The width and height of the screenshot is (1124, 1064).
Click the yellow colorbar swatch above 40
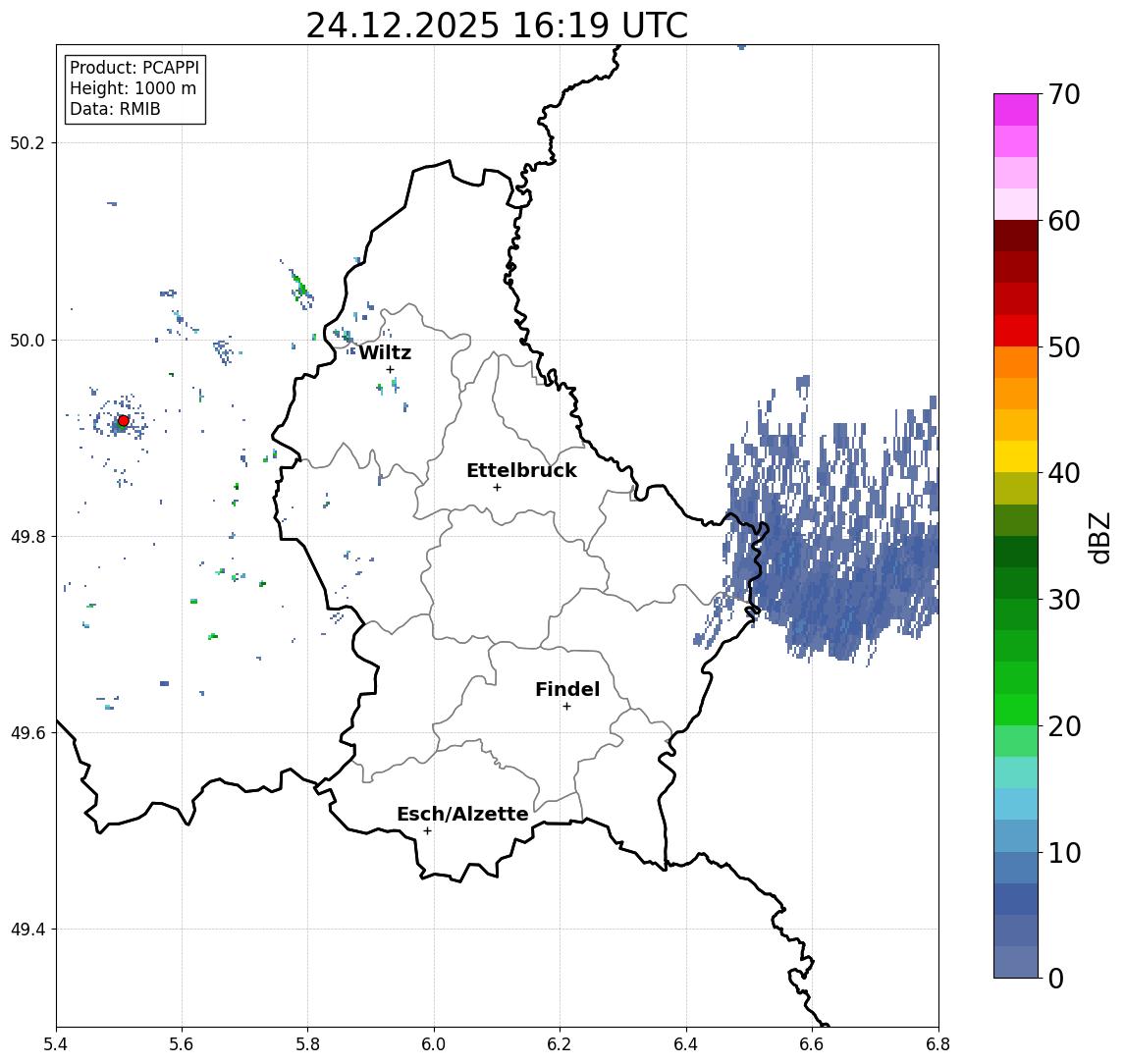coord(1016,456)
